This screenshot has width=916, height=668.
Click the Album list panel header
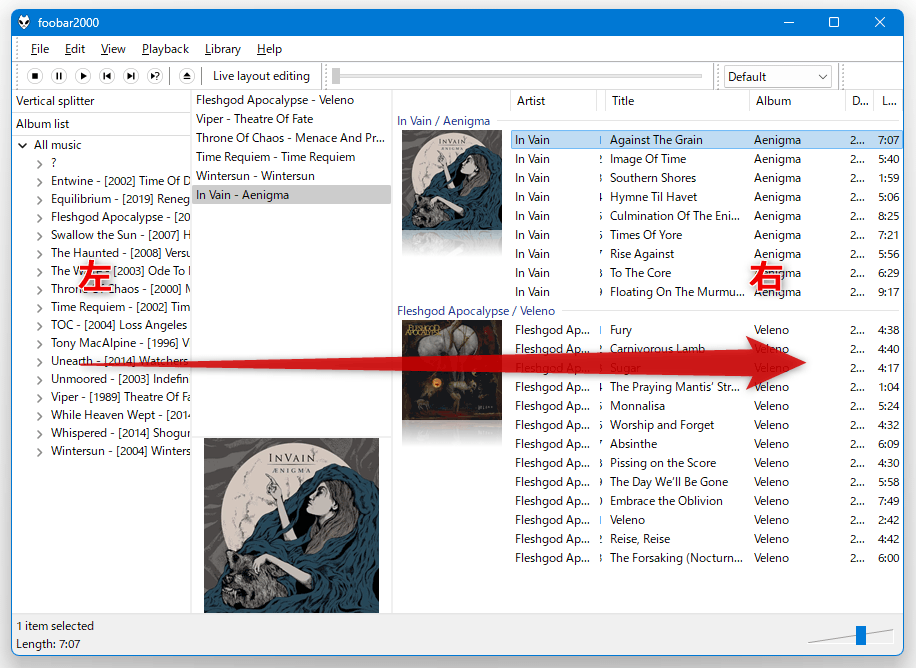click(102, 124)
